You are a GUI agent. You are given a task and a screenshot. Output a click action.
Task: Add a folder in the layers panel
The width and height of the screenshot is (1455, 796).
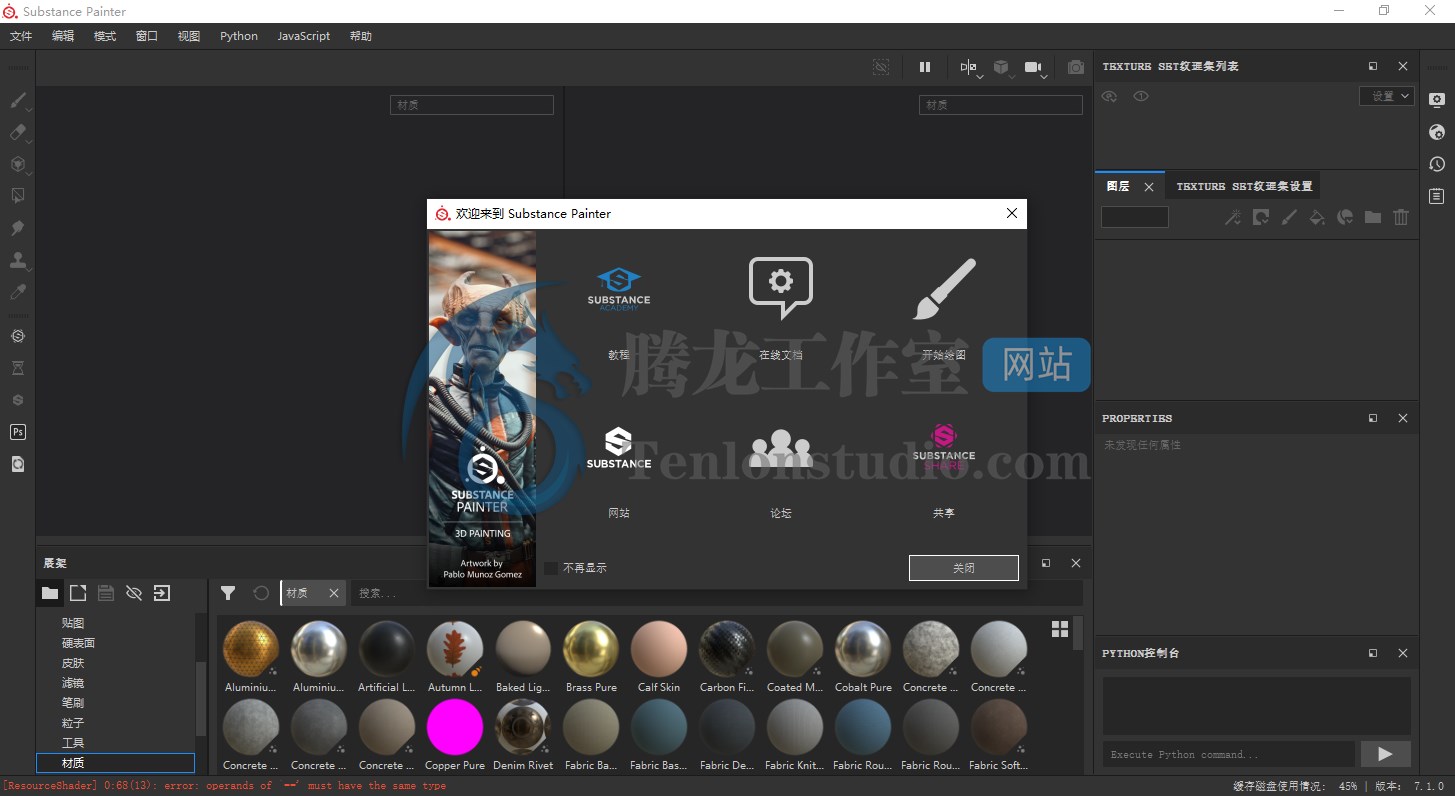(x=1373, y=217)
